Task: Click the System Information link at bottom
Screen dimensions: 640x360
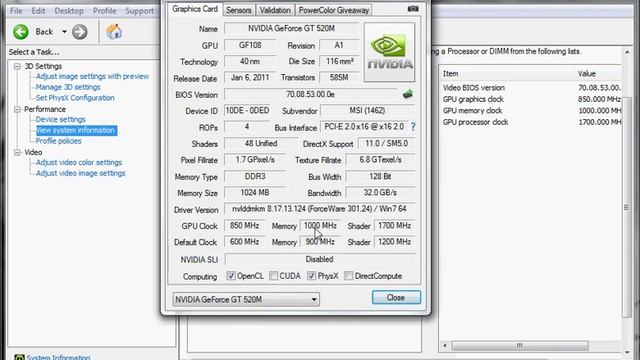Action: click(58, 357)
